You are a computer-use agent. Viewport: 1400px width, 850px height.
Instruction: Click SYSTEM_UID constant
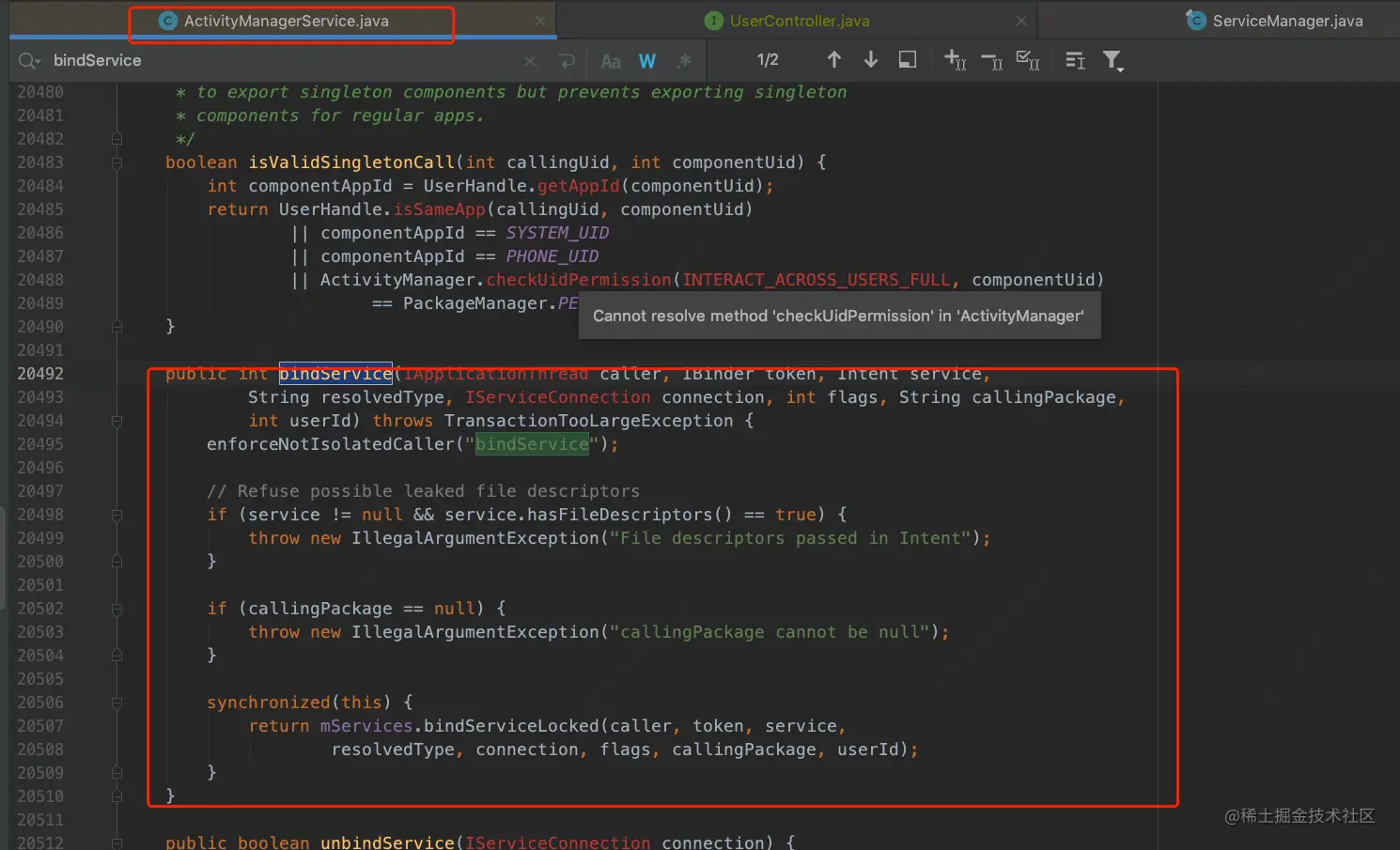(x=557, y=233)
